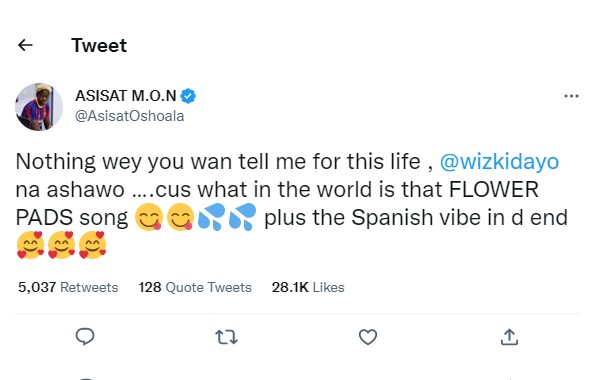
Task: Open the share upload-arrow icon
Action: click(x=509, y=337)
